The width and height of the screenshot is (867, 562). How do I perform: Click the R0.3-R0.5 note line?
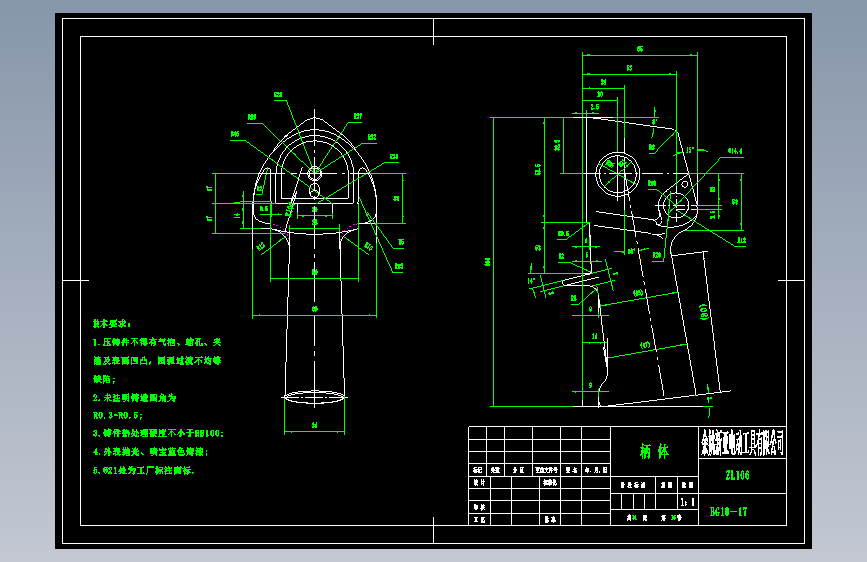point(118,415)
